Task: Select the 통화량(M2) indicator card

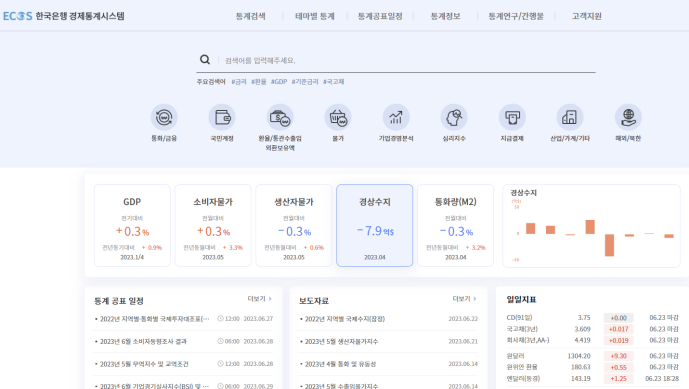Action: 456,225
